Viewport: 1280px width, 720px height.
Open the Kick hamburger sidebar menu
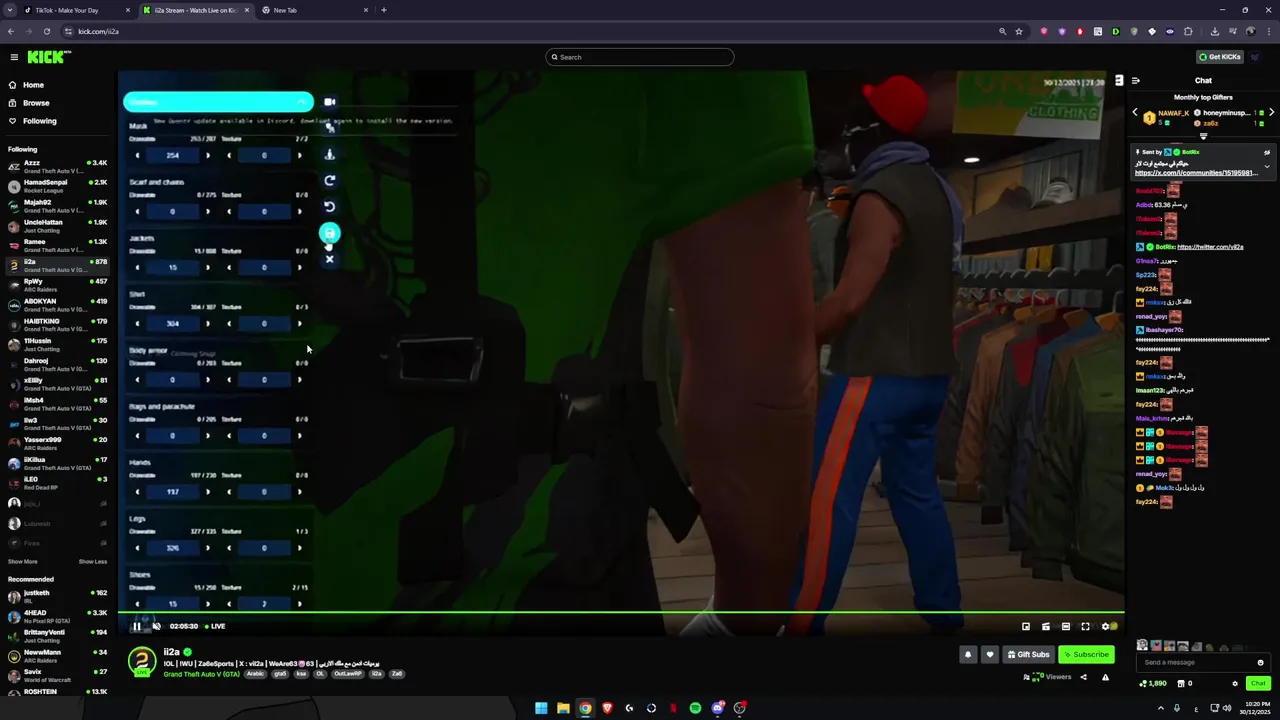[x=14, y=57]
